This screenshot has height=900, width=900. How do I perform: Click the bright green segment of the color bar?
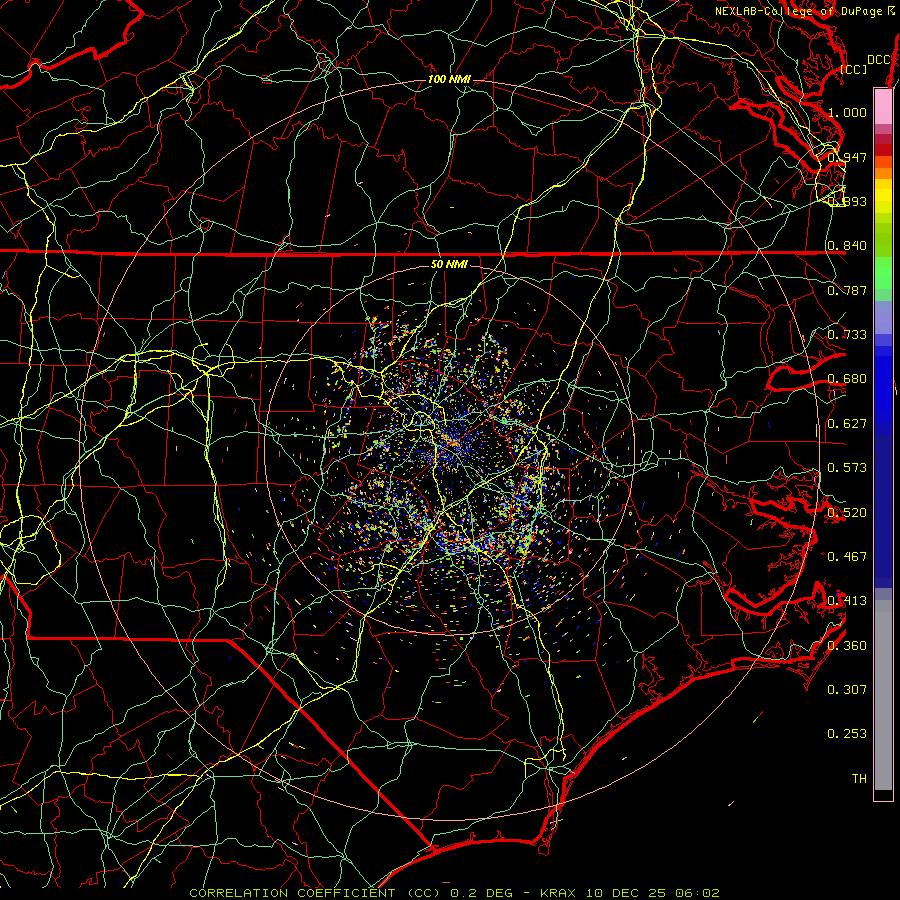coord(883,273)
